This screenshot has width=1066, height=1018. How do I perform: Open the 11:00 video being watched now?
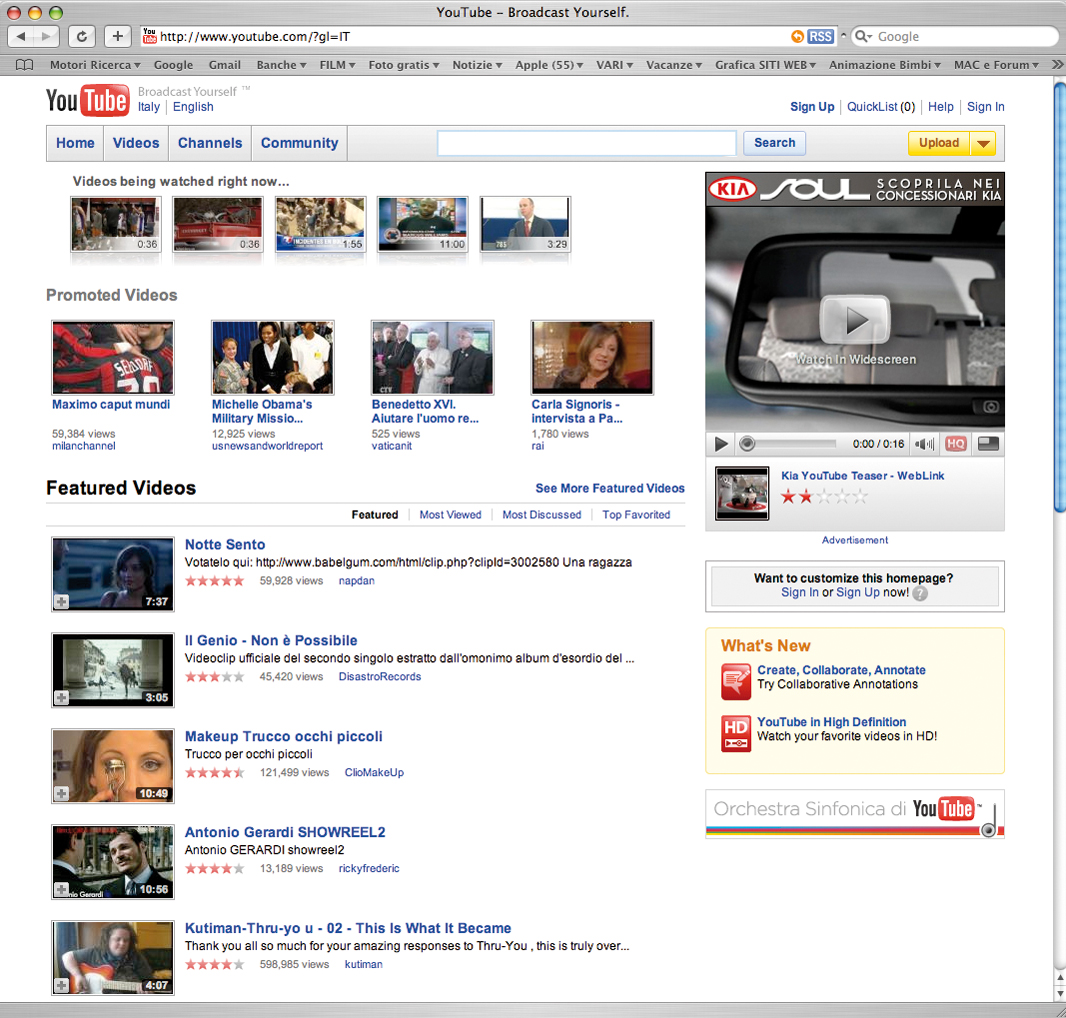point(423,224)
